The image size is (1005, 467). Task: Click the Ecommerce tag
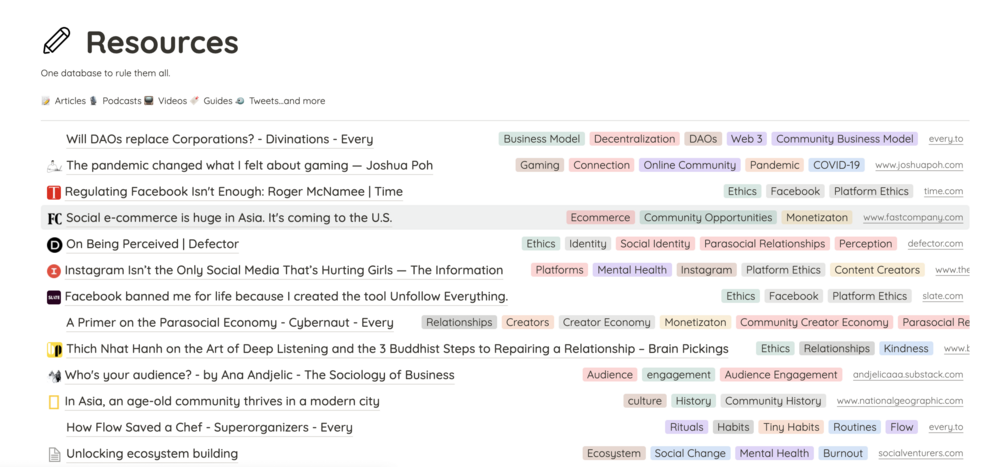(x=601, y=218)
